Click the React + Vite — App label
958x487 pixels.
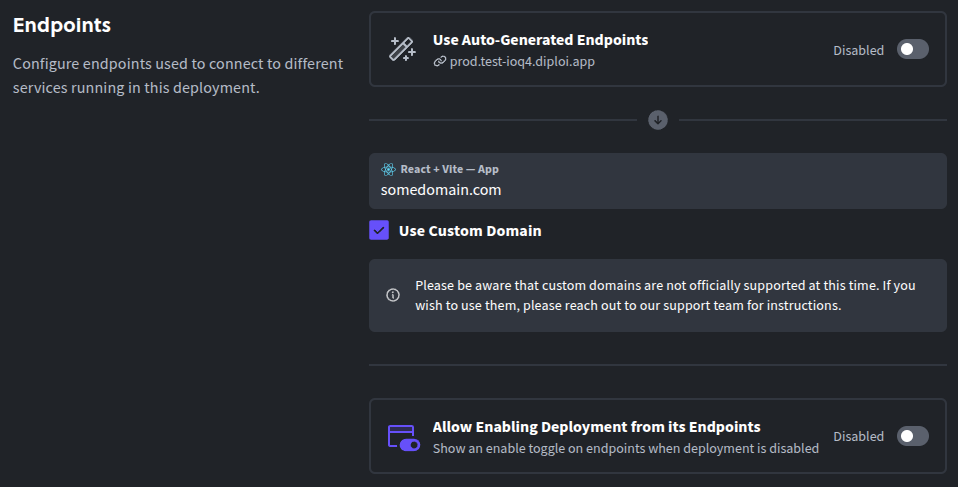pyautogui.click(x=449, y=169)
